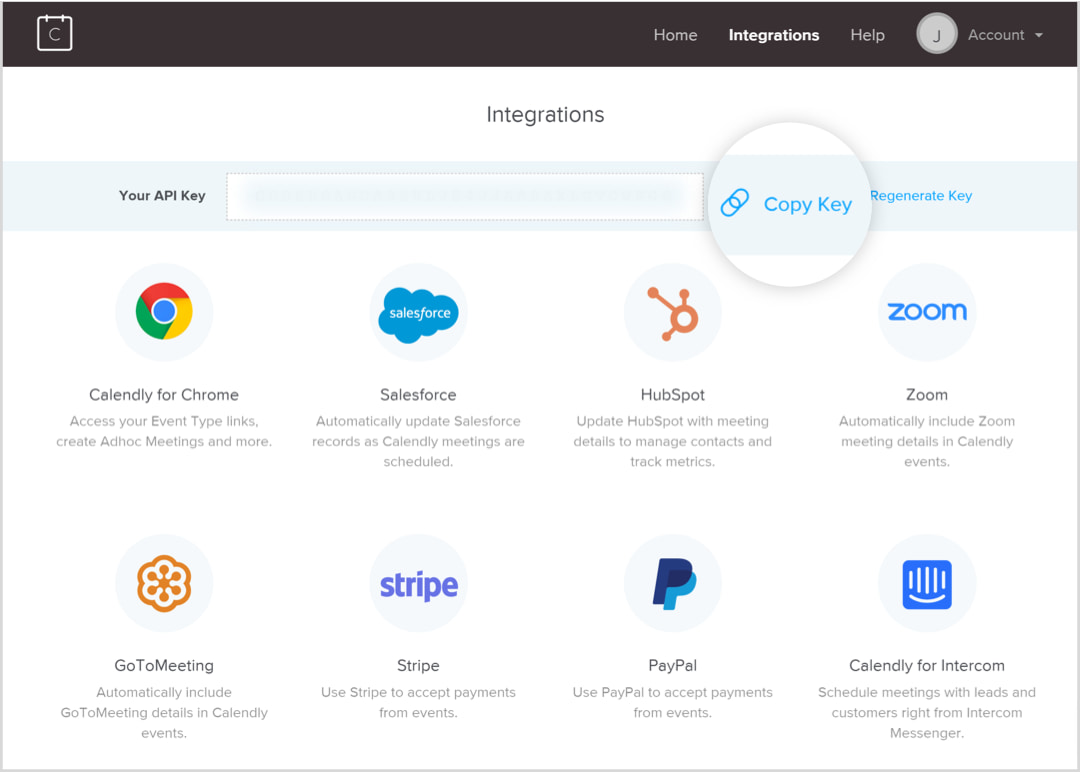This screenshot has width=1080, height=772.
Task: Click the Zoom title text
Action: pyautogui.click(x=926, y=395)
